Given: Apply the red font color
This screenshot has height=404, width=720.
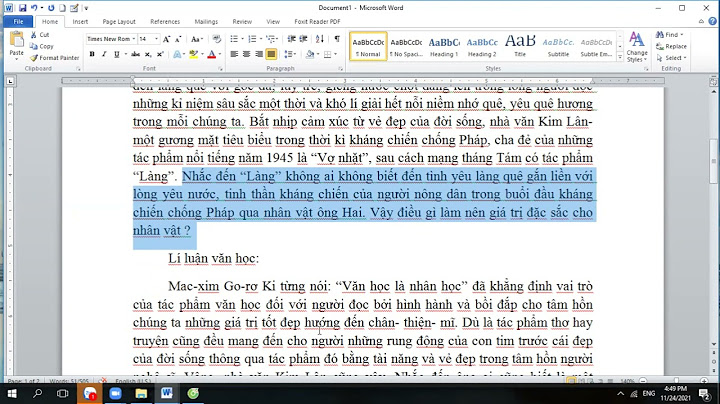Looking at the screenshot, I should point(211,54).
